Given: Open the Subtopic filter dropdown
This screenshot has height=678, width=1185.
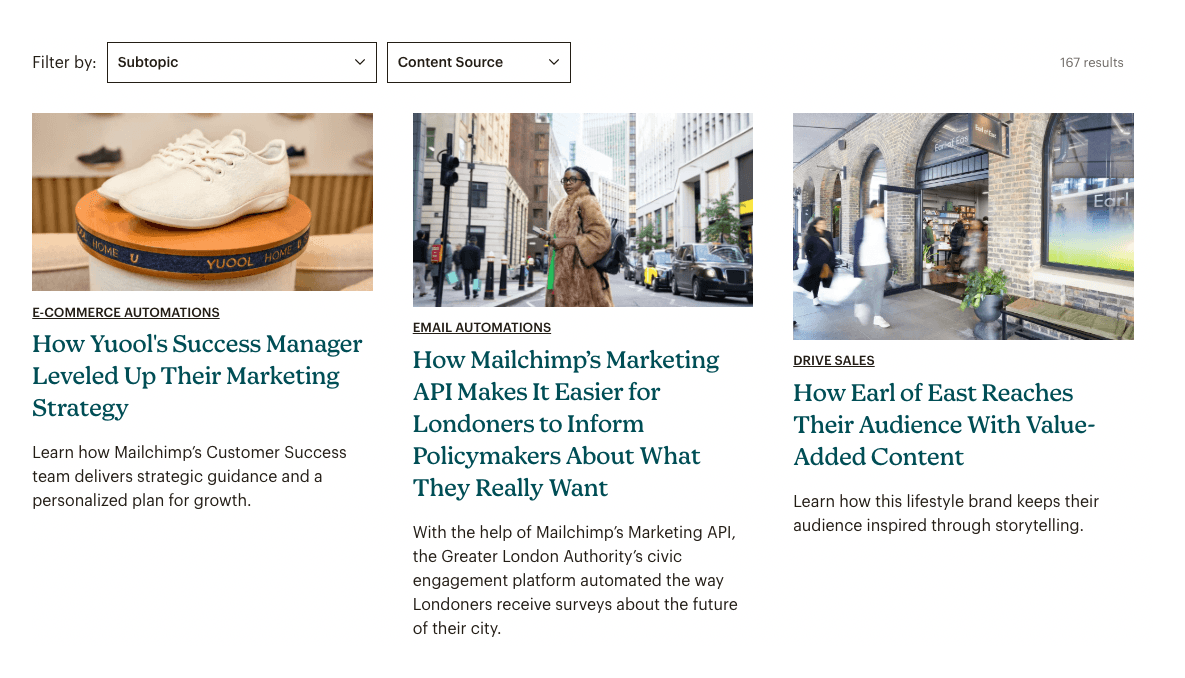Looking at the screenshot, I should [x=242, y=63].
